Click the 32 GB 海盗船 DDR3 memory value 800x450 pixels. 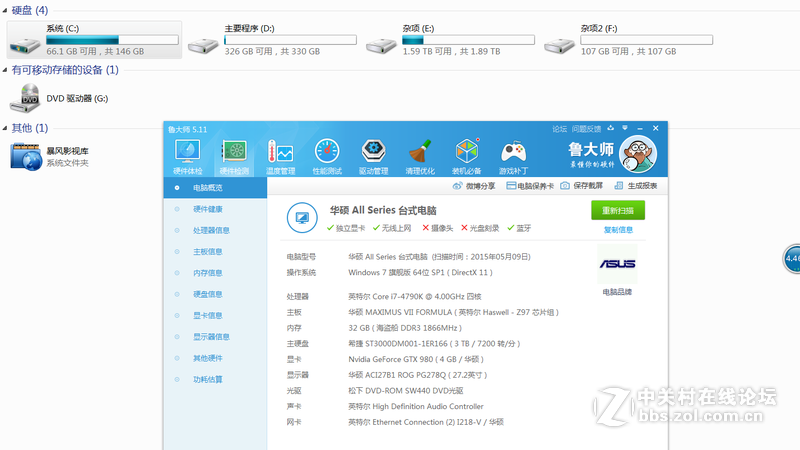pos(405,328)
